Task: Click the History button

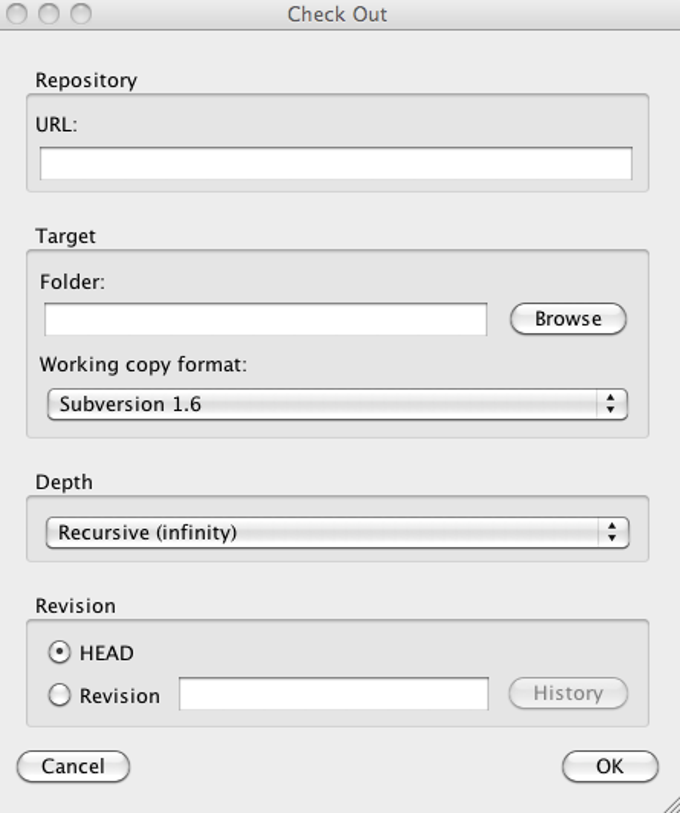Action: (x=568, y=693)
